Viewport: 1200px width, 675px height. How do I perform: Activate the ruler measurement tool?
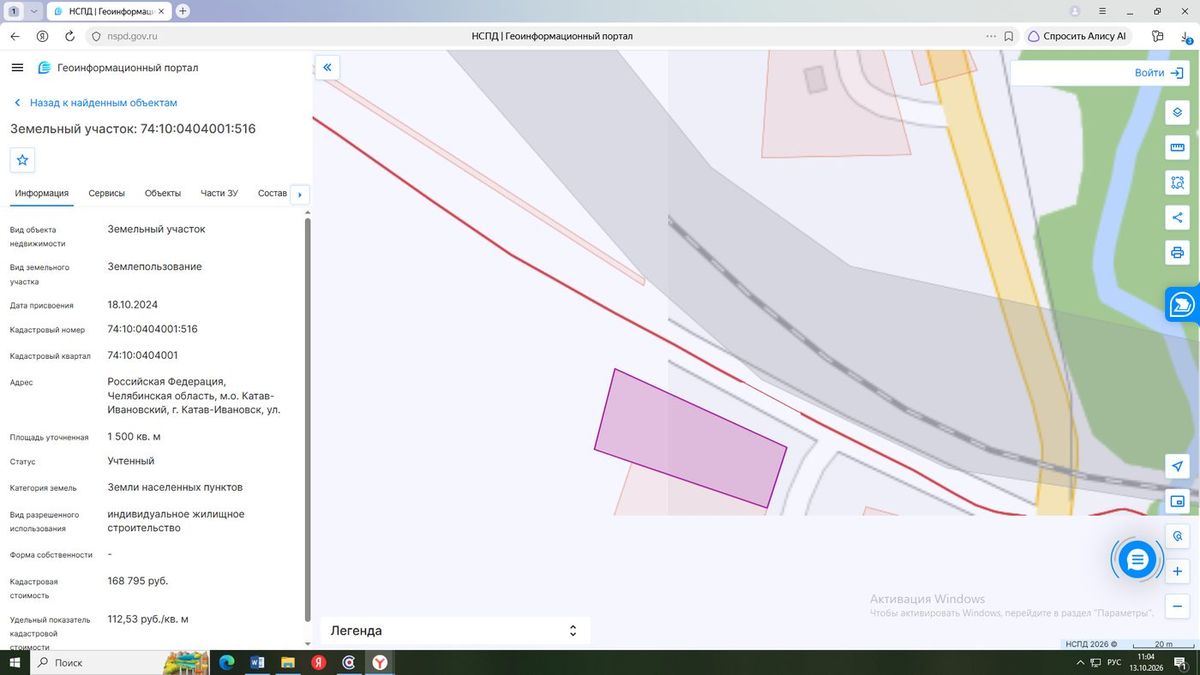(1177, 148)
